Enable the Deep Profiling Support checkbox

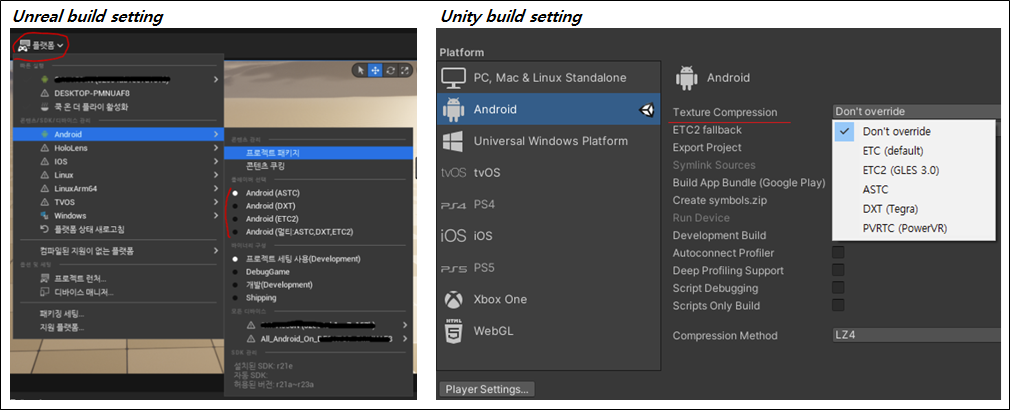click(838, 270)
